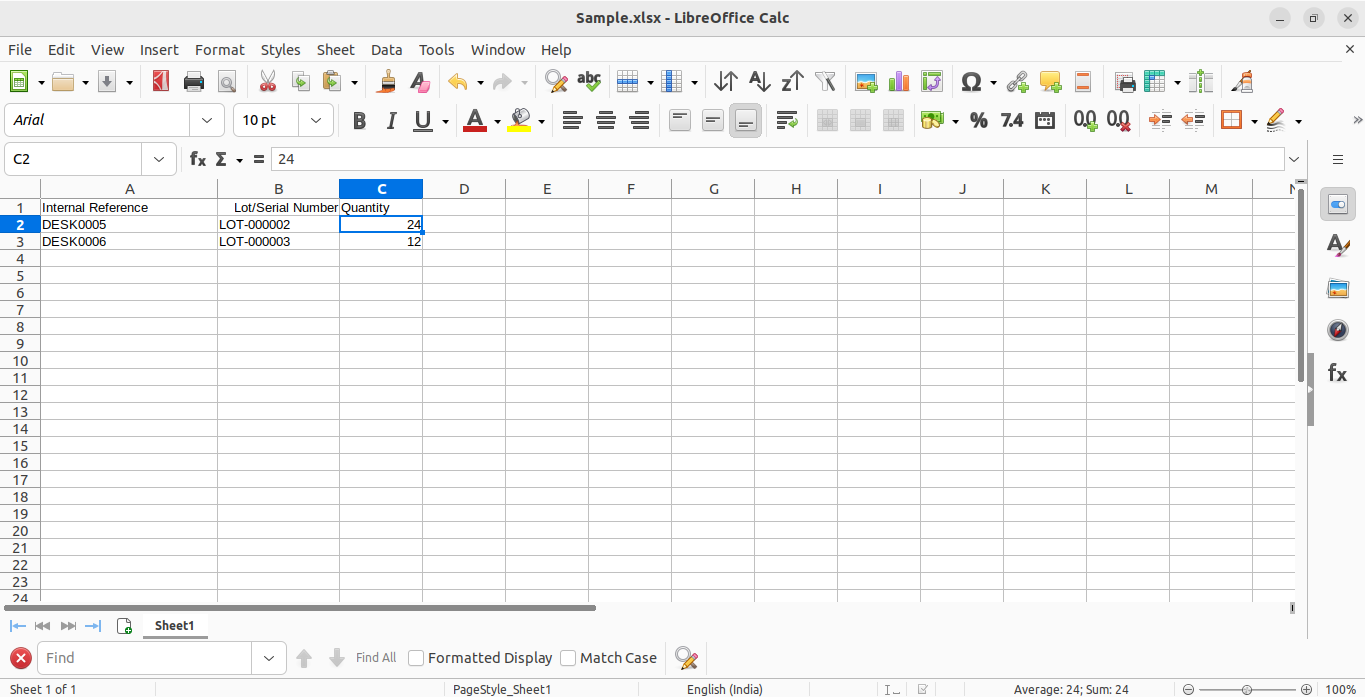This screenshot has height=697, width=1365.
Task: Insert chart icon
Action: click(x=899, y=82)
